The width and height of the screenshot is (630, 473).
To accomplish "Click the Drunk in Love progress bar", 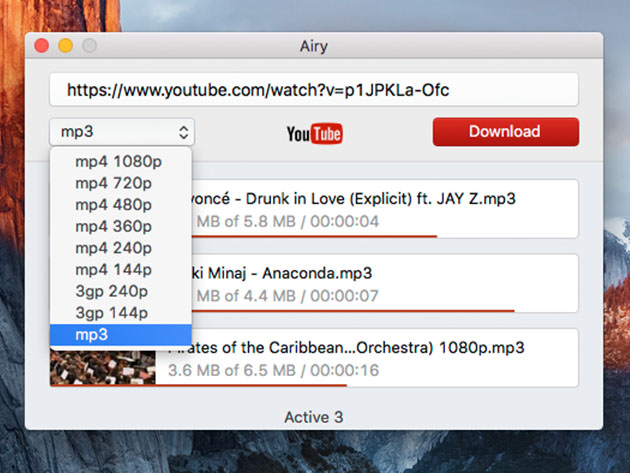I will (x=314, y=236).
